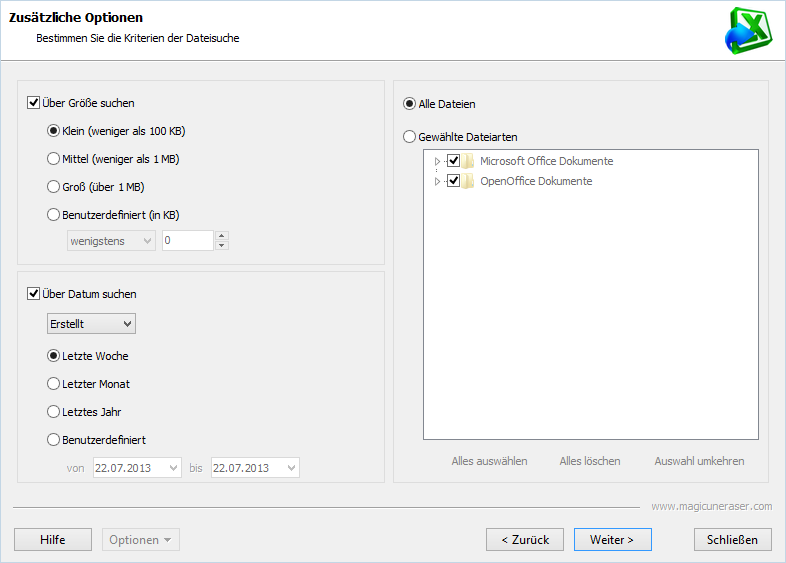
Task: Open the von date picker dropdown
Action: [x=173, y=468]
